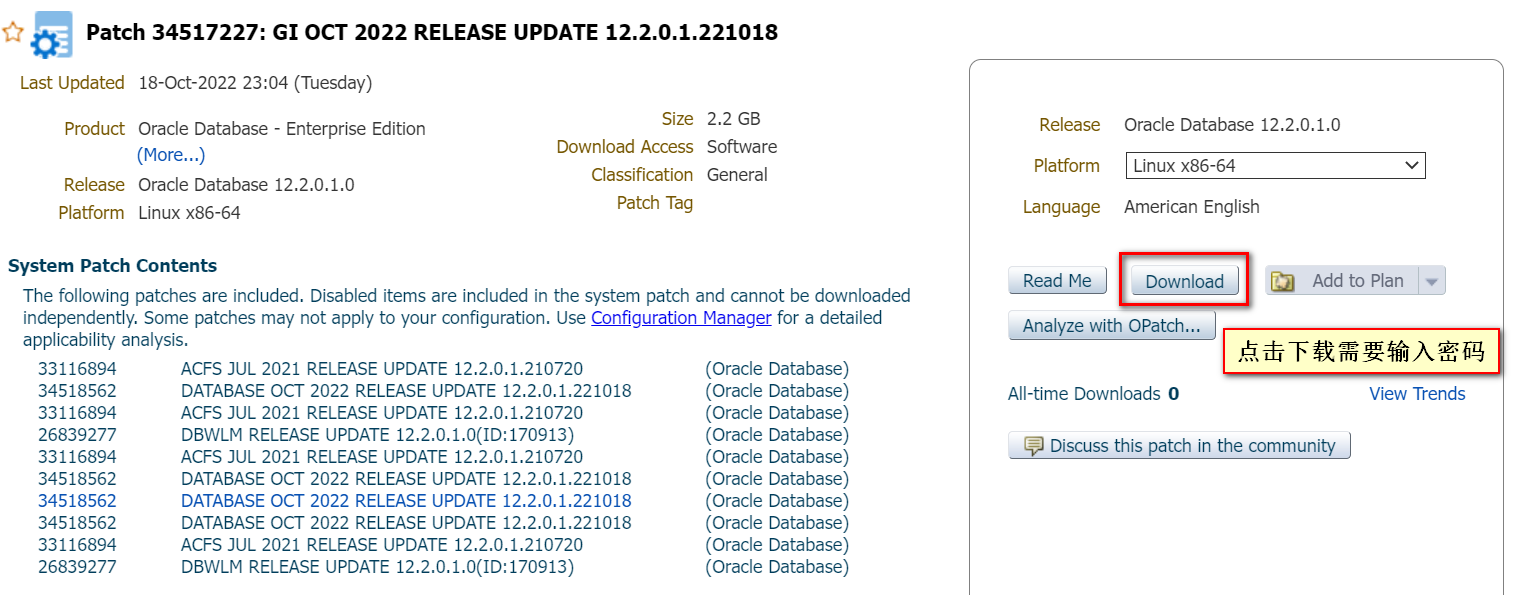Open Discuss this patch in the community
The image size is (1514, 595).
coord(1179,446)
